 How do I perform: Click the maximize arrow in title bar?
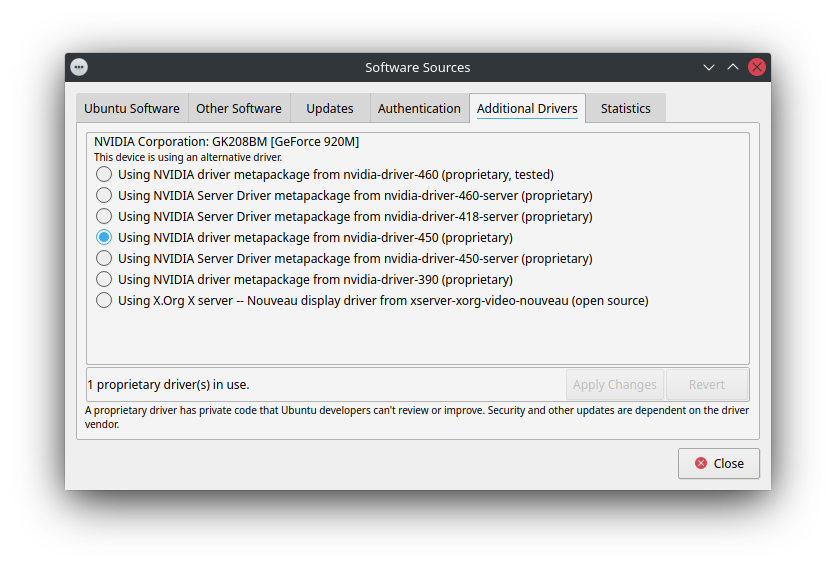click(x=733, y=67)
